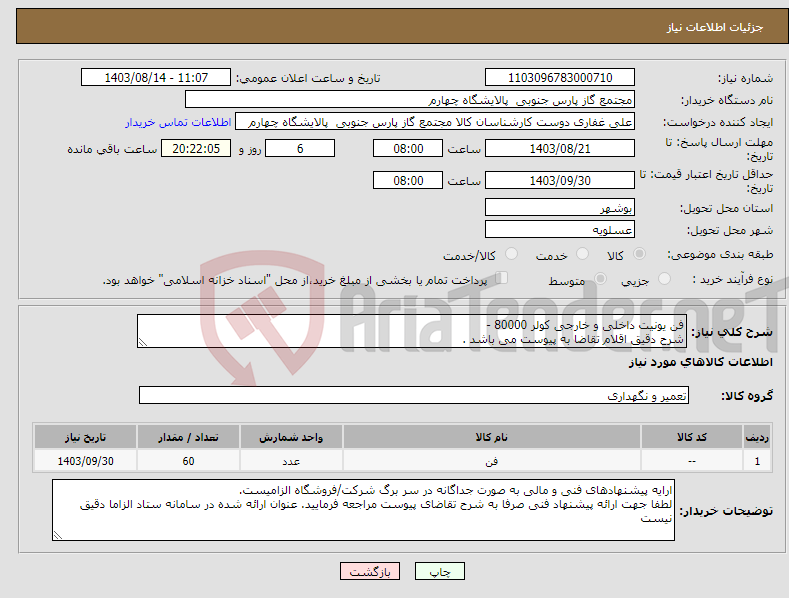Click the item name cell فن
The width and height of the screenshot is (789, 598).
click(x=492, y=461)
